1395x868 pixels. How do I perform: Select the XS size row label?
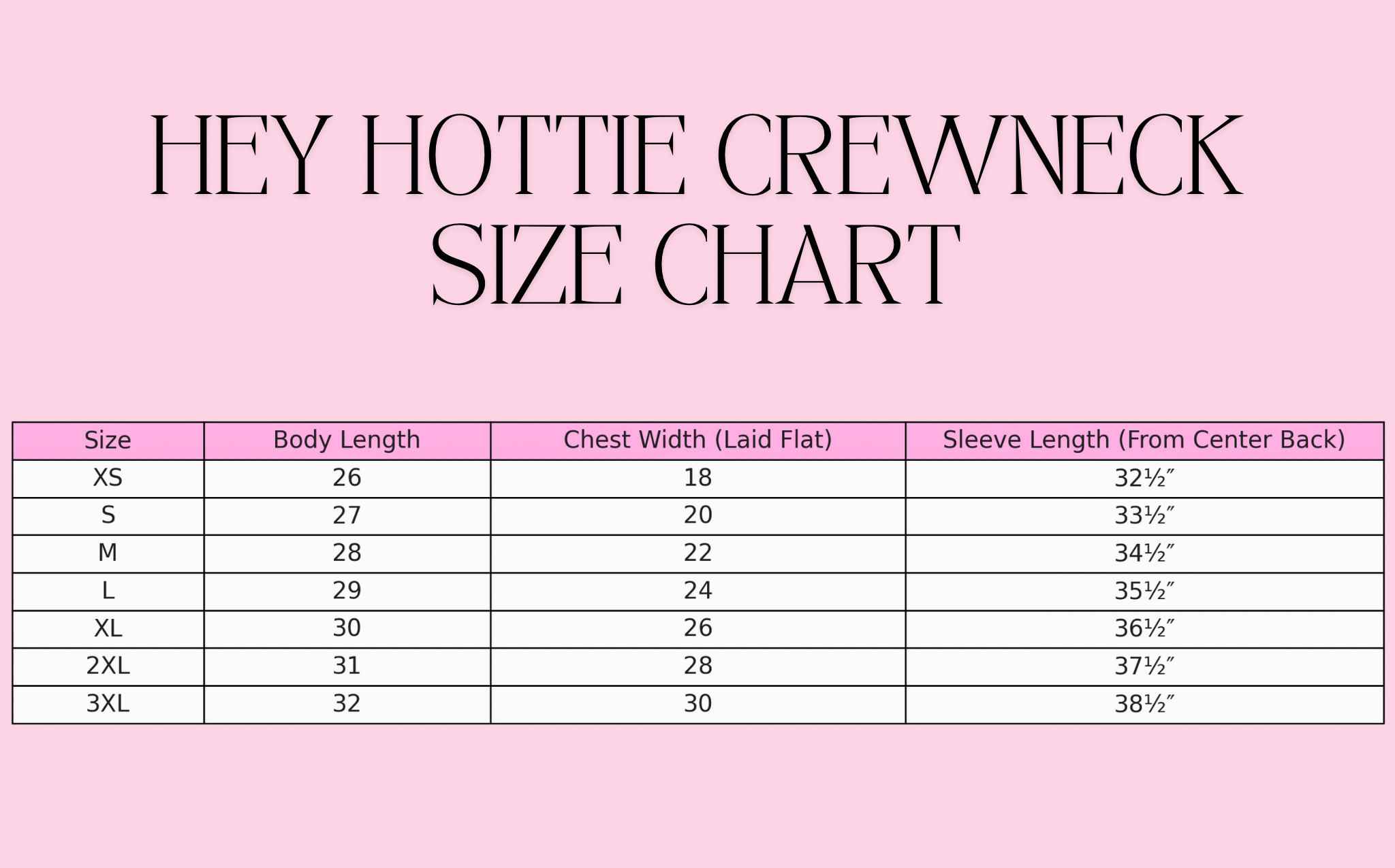pyautogui.click(x=108, y=479)
